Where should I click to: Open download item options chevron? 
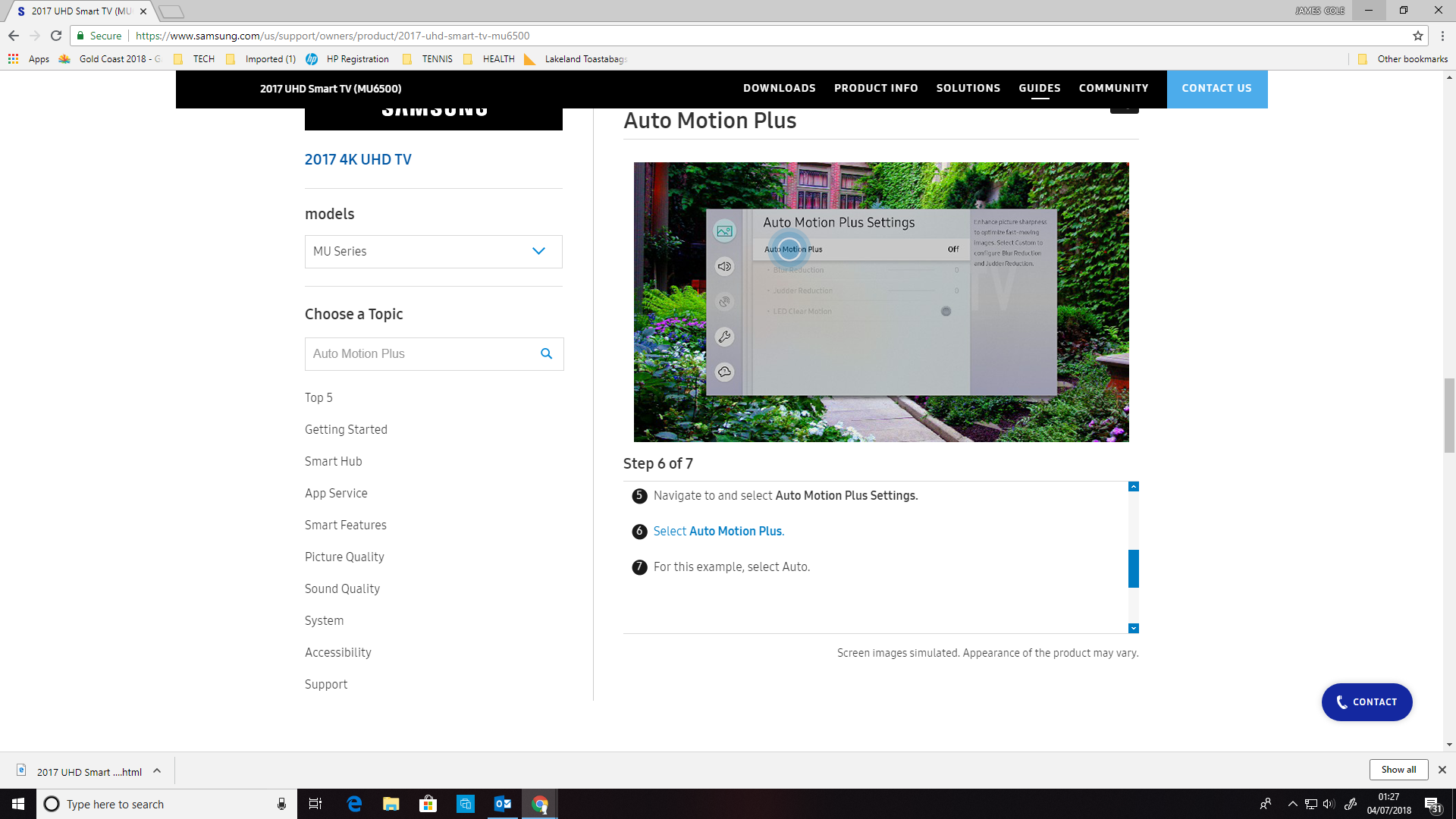click(x=157, y=771)
